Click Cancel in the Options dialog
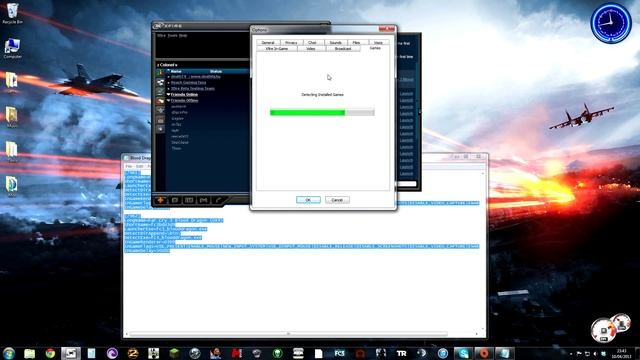The image size is (640, 360). (337, 200)
